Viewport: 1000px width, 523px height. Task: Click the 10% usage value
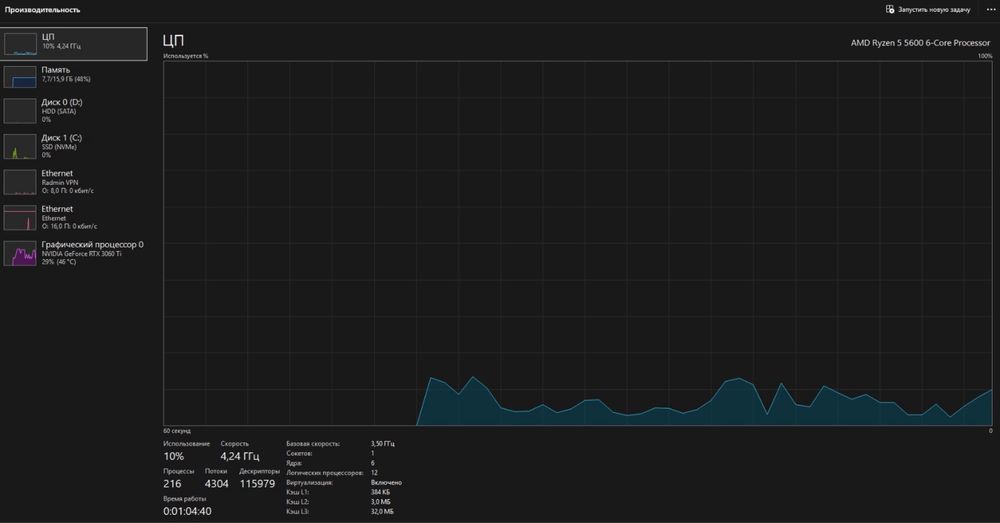pyautogui.click(x=173, y=456)
